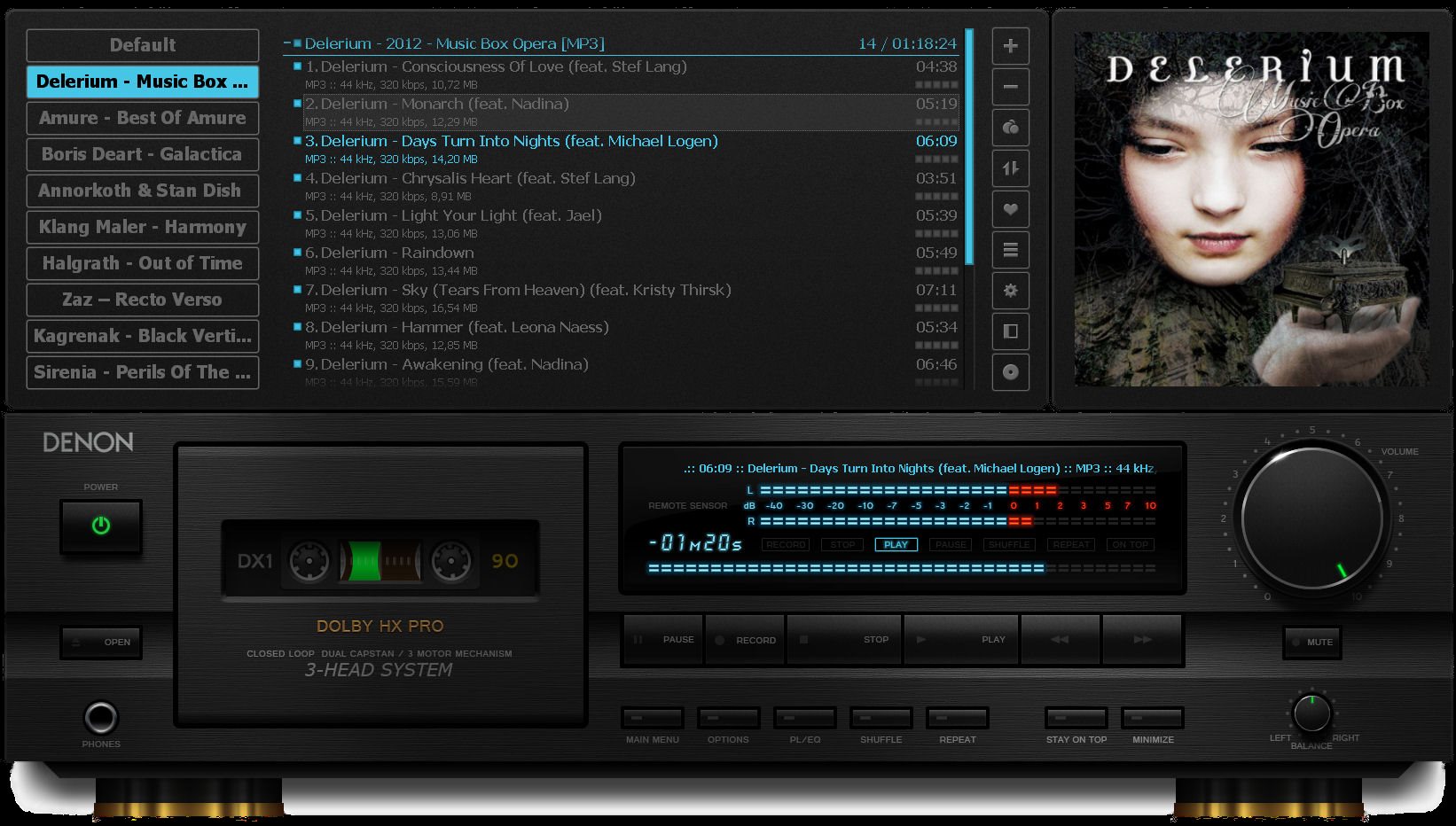The width and height of the screenshot is (1456, 826).
Task: Toggle the REPEAT button on the deck
Action: (957, 717)
